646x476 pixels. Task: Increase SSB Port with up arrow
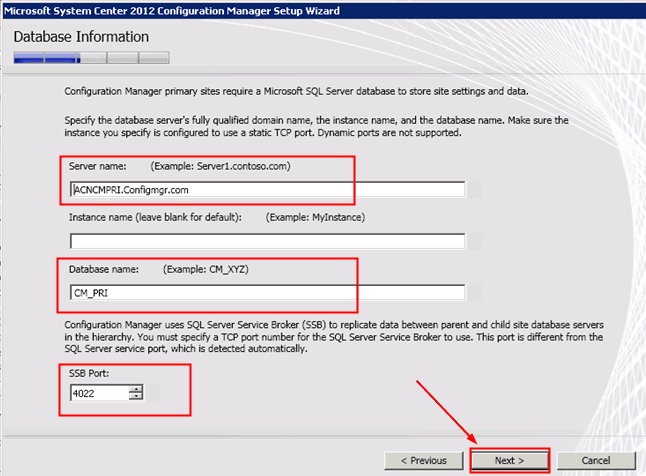point(136,389)
